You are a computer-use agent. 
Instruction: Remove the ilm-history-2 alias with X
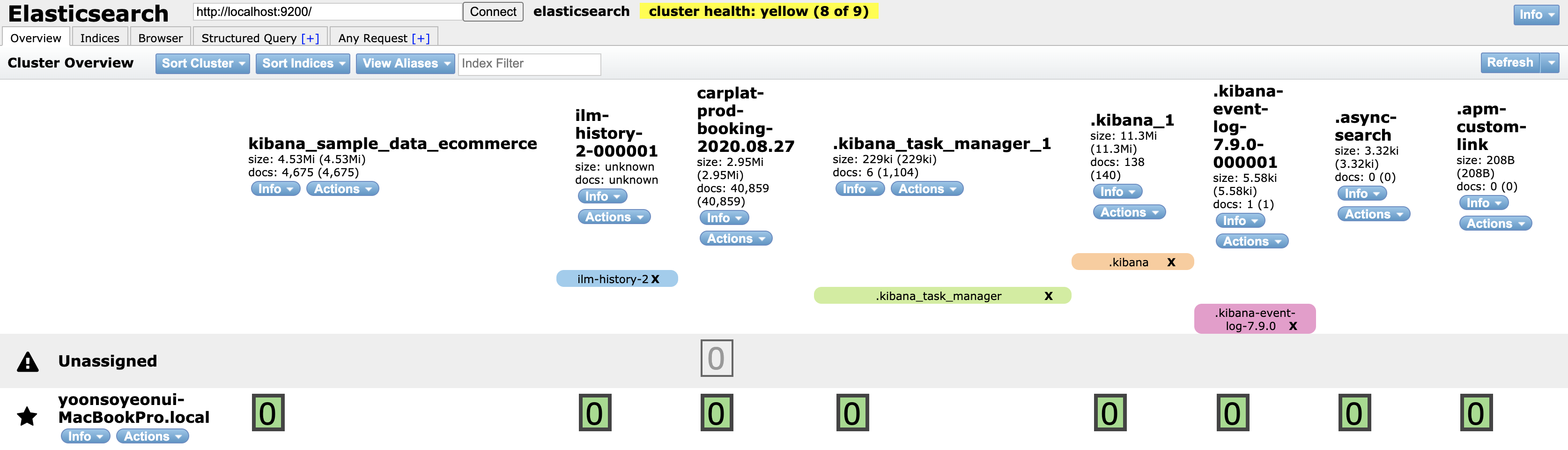pos(655,279)
